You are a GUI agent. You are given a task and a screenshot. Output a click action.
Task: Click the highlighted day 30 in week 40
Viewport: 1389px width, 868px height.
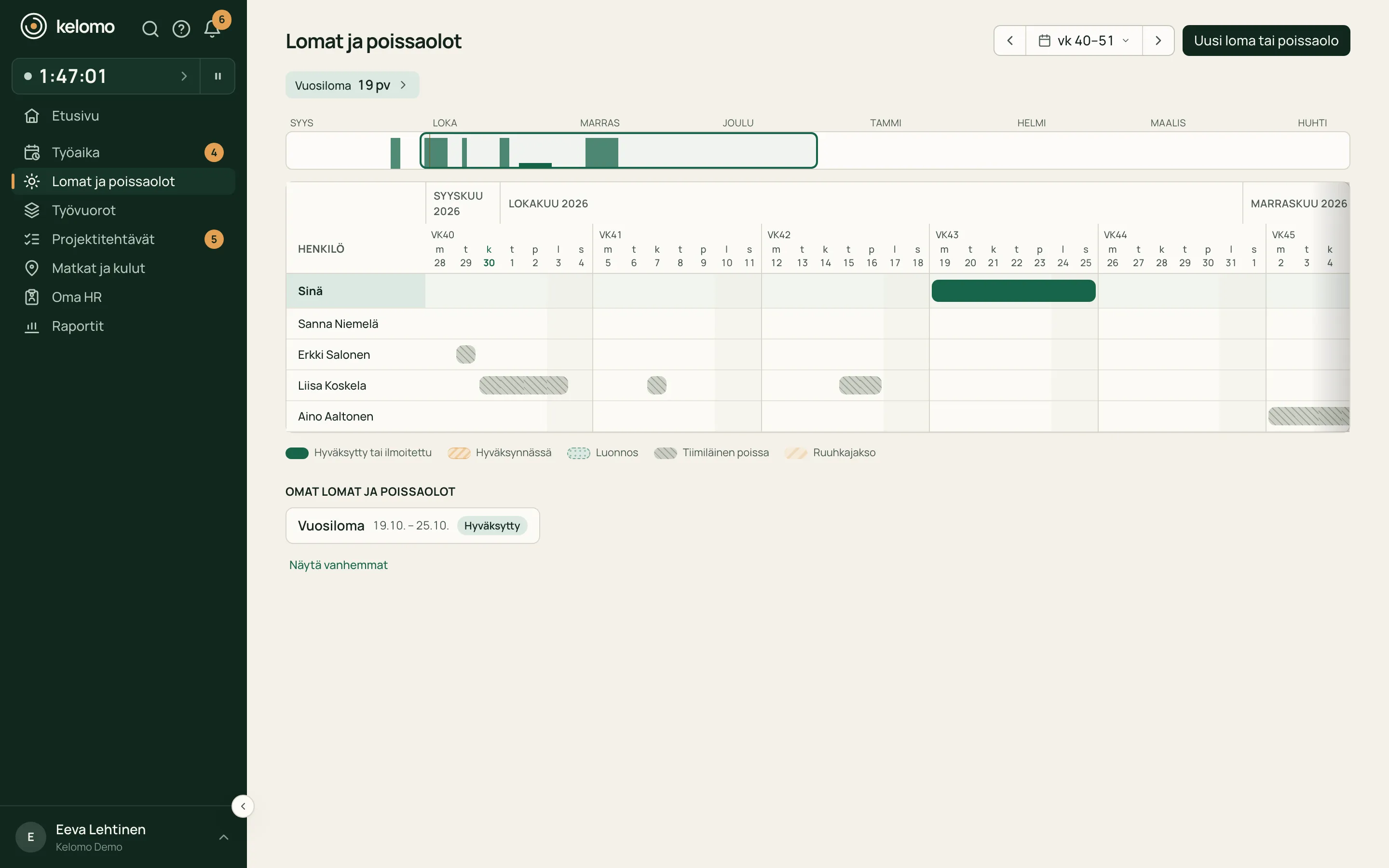[489, 262]
